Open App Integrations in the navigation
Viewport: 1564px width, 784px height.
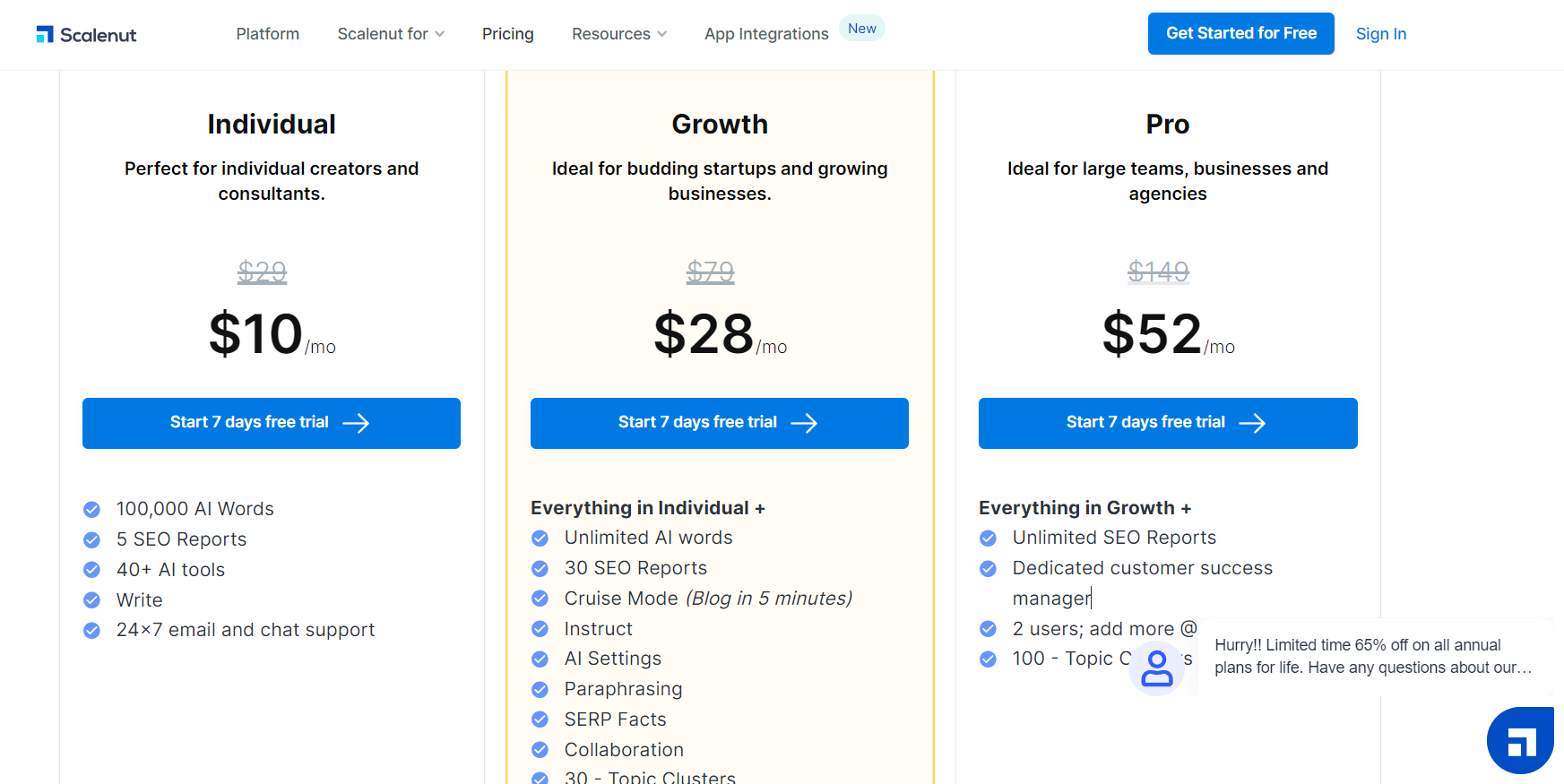click(x=766, y=34)
